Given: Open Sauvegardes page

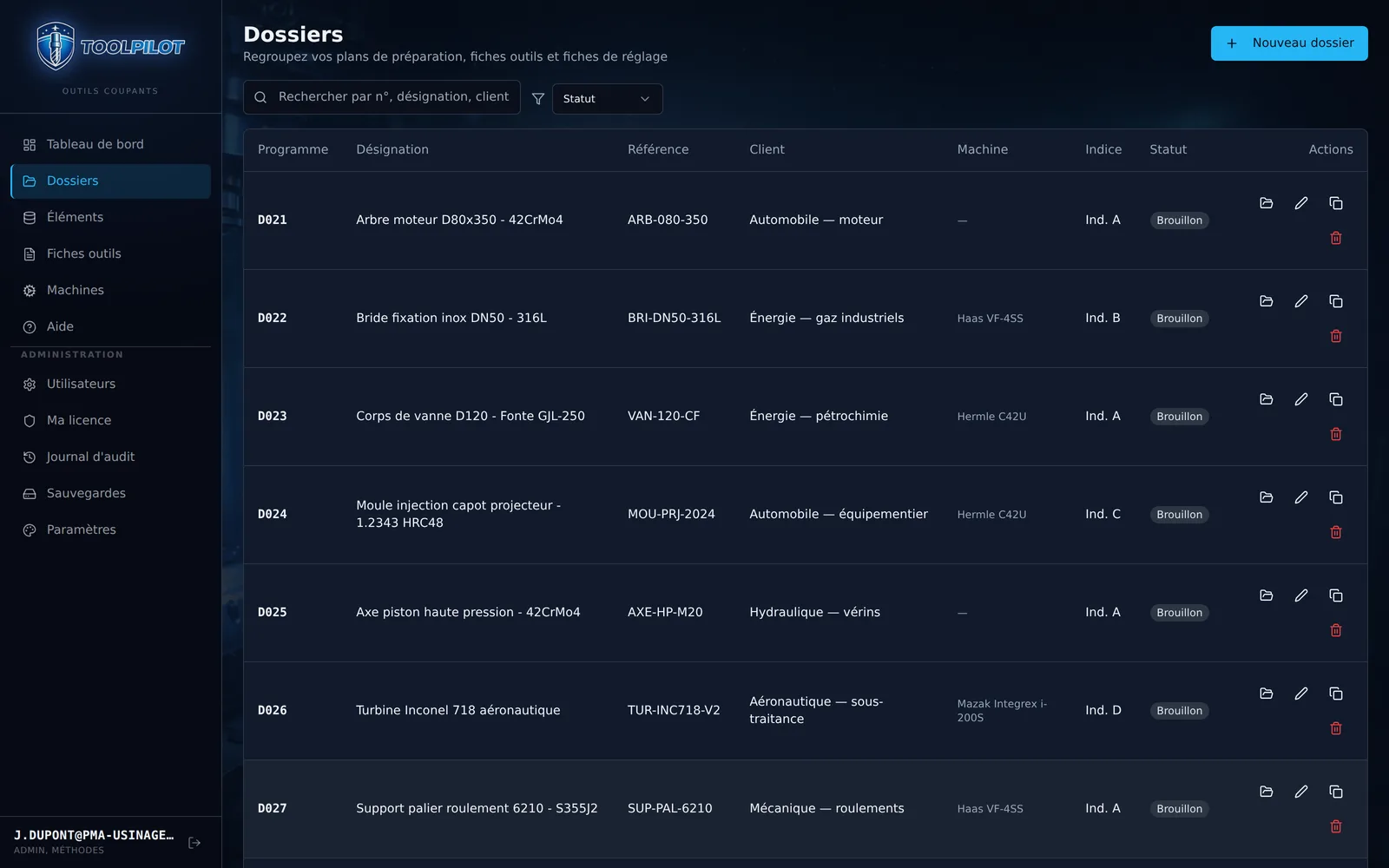Looking at the screenshot, I should point(110,494).
